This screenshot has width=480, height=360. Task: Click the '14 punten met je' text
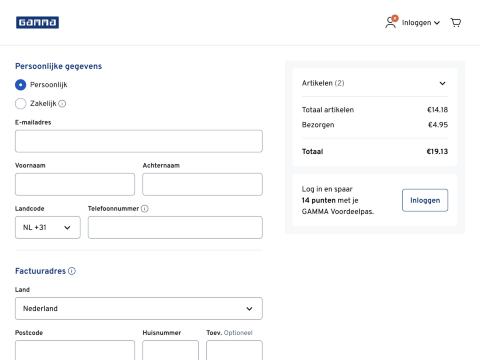(x=330, y=200)
